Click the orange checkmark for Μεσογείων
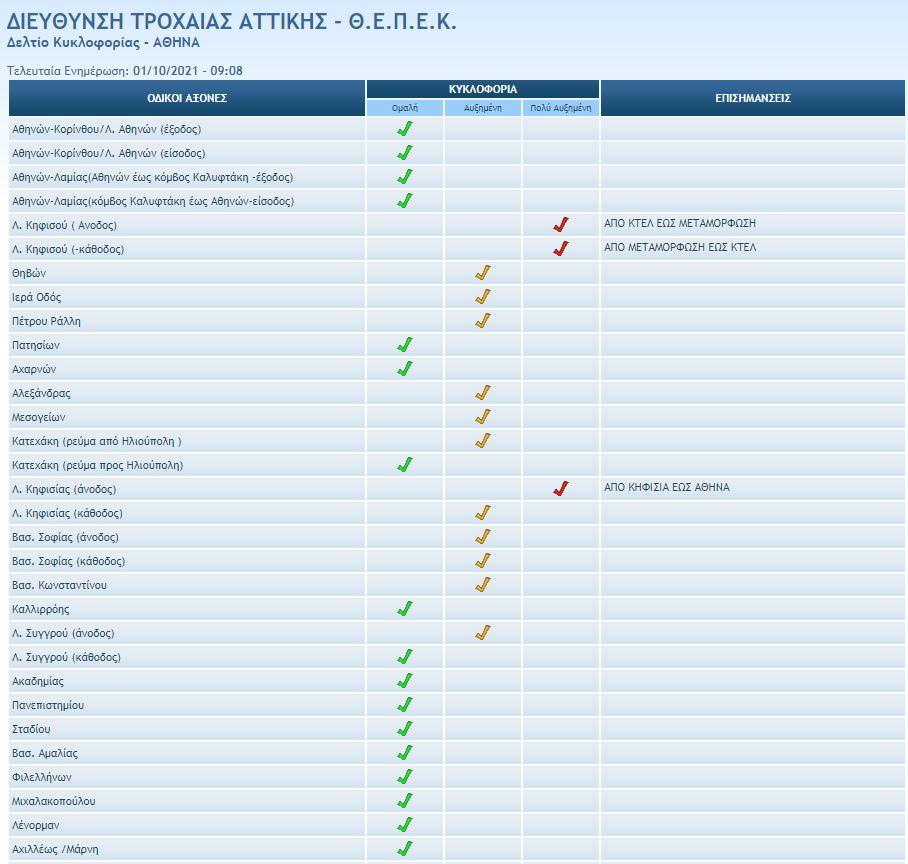Viewport: 908px width, 864px height. [483, 417]
